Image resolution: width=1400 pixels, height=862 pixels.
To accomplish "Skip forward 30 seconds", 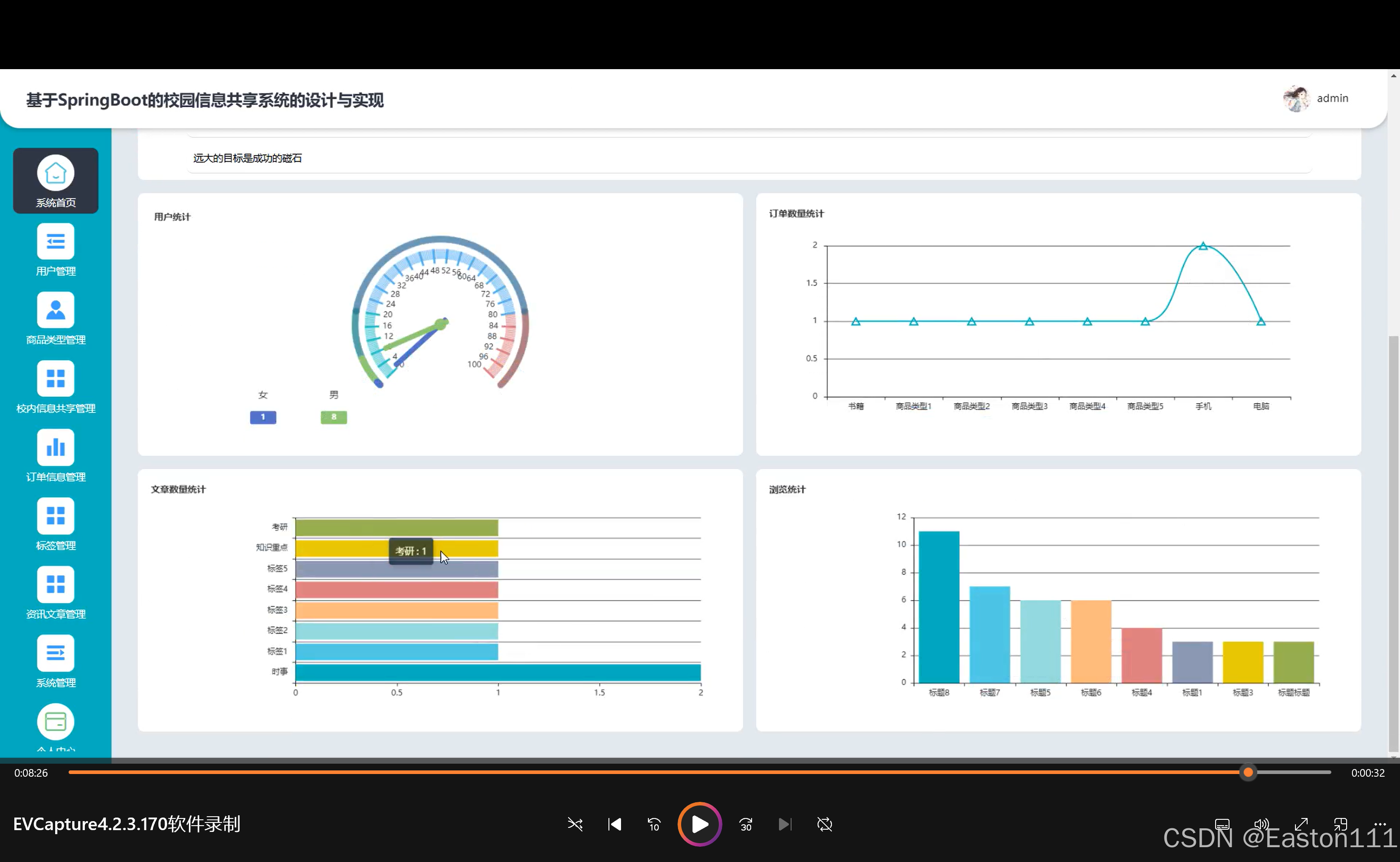I will click(746, 824).
